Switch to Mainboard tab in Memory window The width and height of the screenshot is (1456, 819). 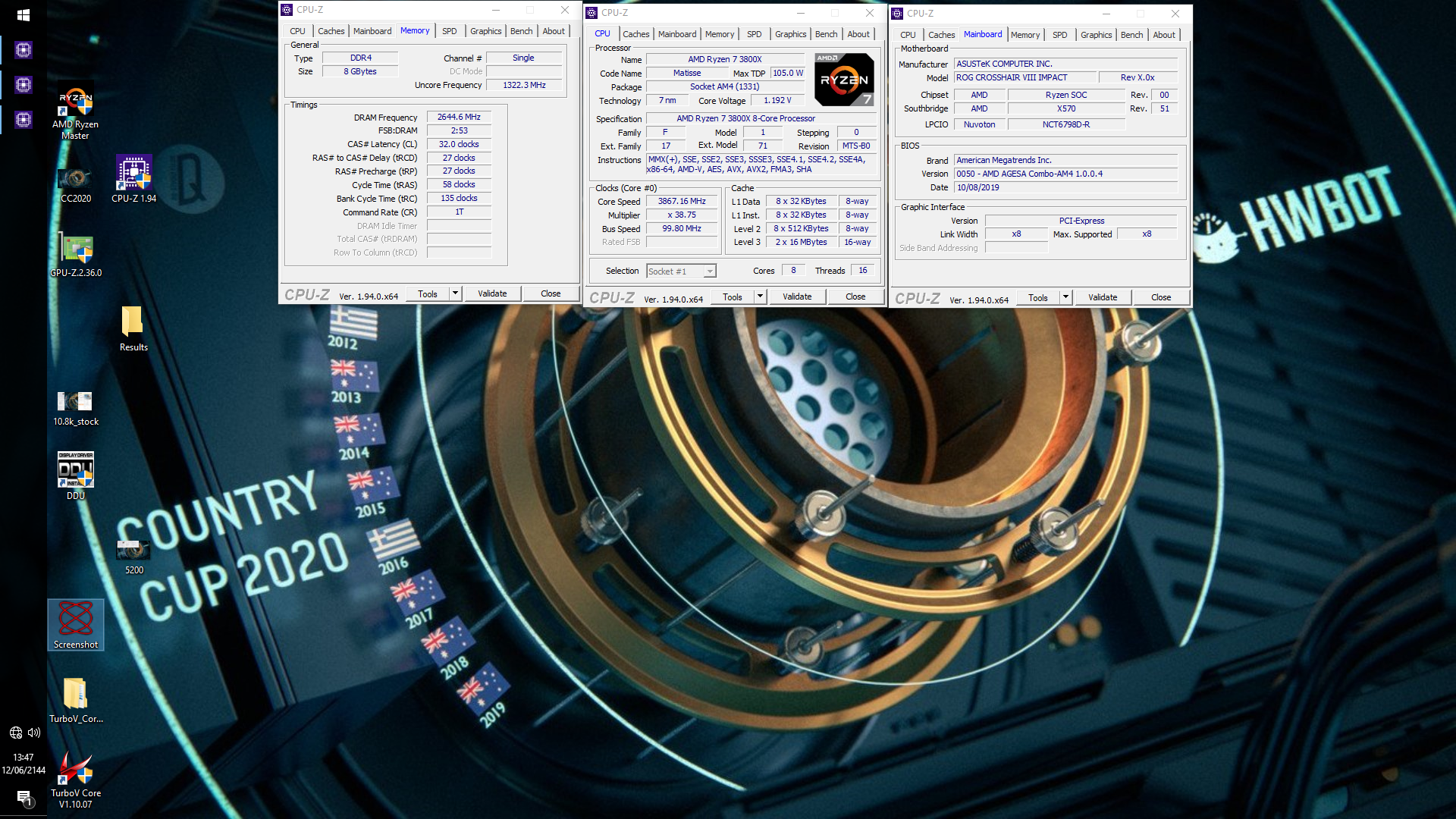tap(372, 31)
